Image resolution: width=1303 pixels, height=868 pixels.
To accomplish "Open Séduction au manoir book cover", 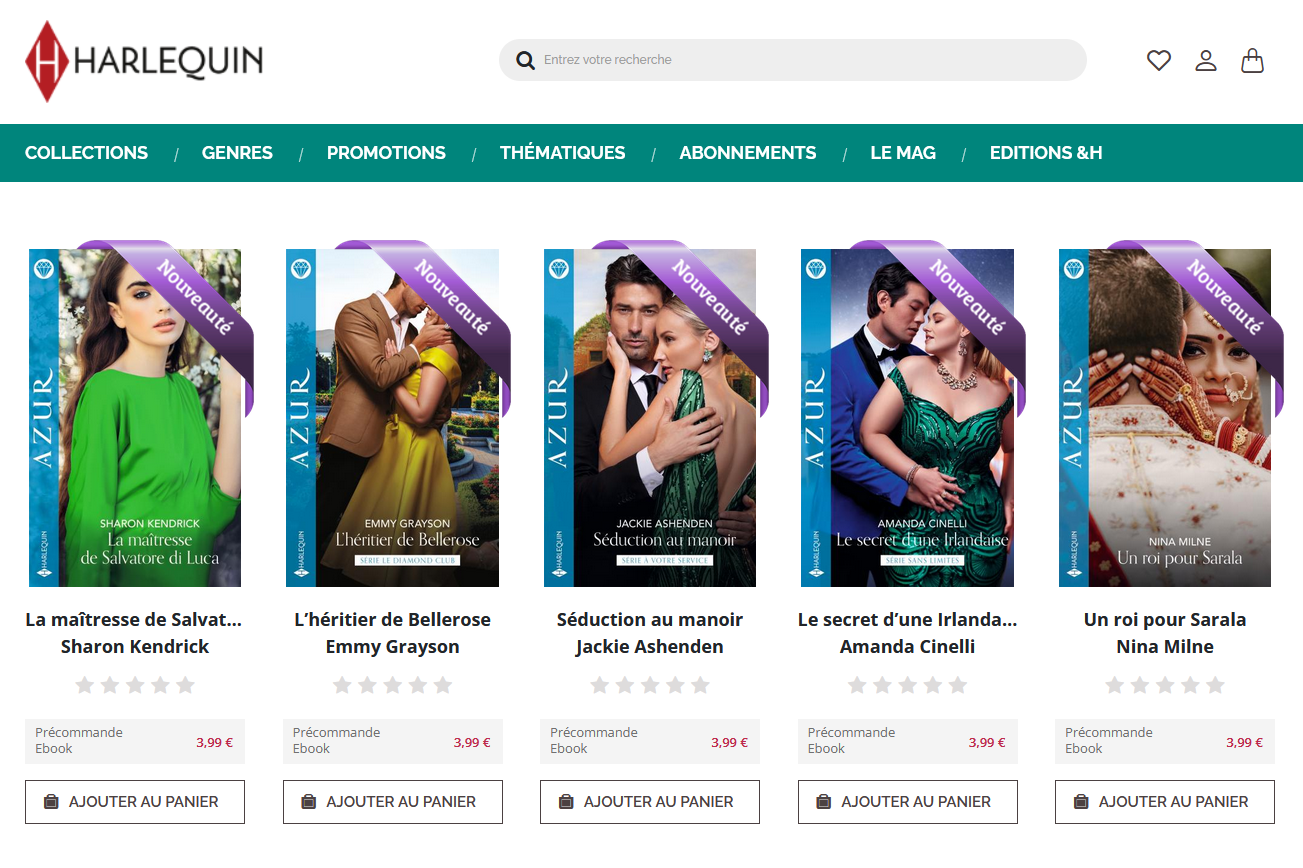I will click(x=650, y=418).
